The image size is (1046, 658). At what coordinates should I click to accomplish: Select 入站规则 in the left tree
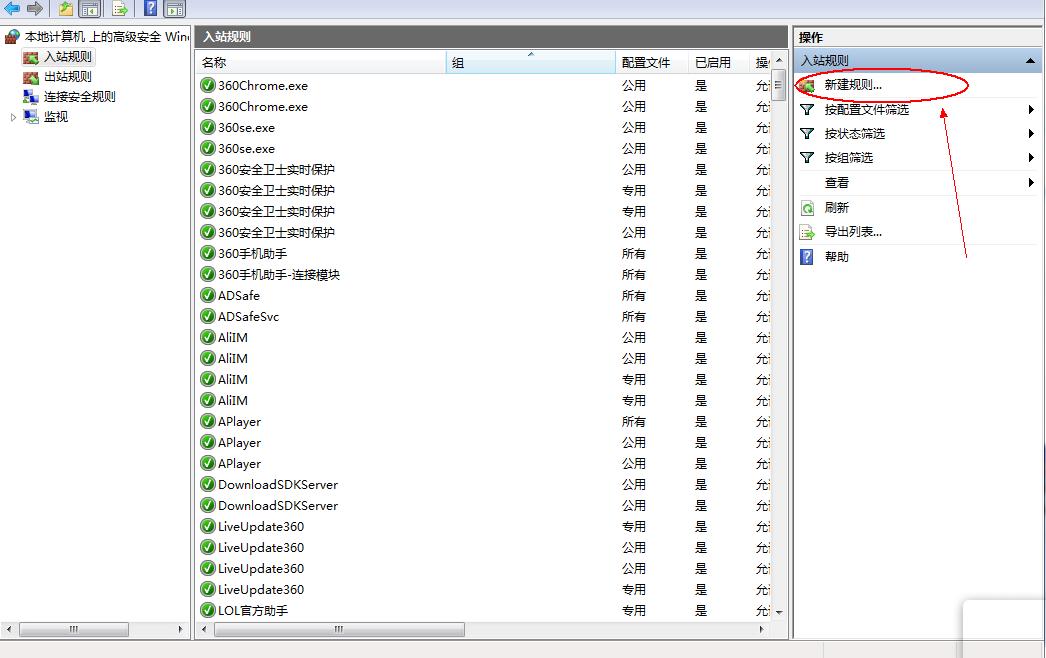tap(67, 57)
